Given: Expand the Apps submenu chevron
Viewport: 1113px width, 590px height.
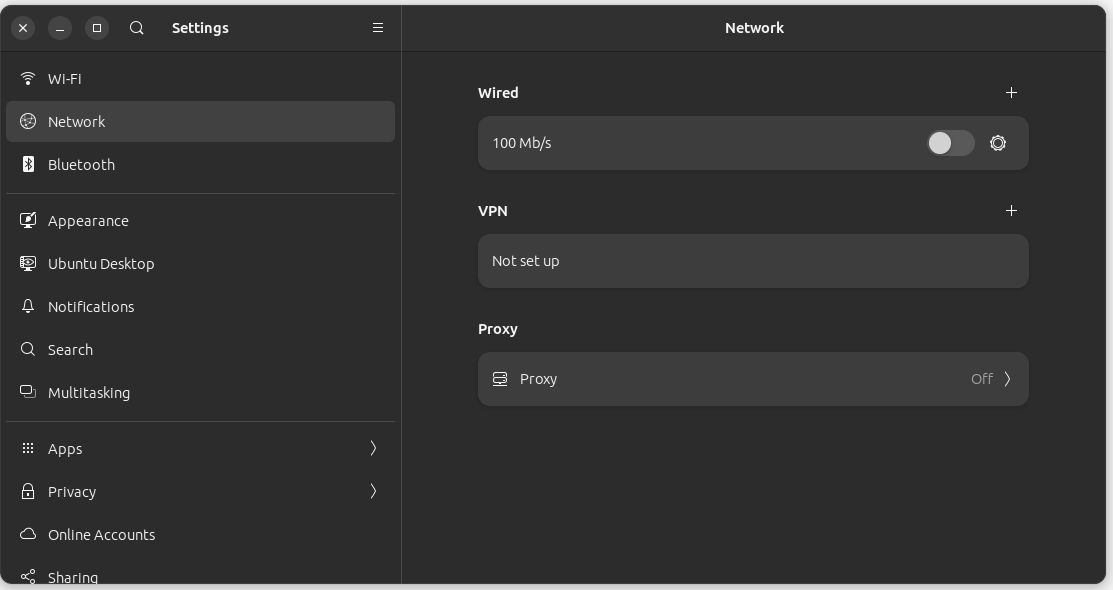Looking at the screenshot, I should coord(373,448).
